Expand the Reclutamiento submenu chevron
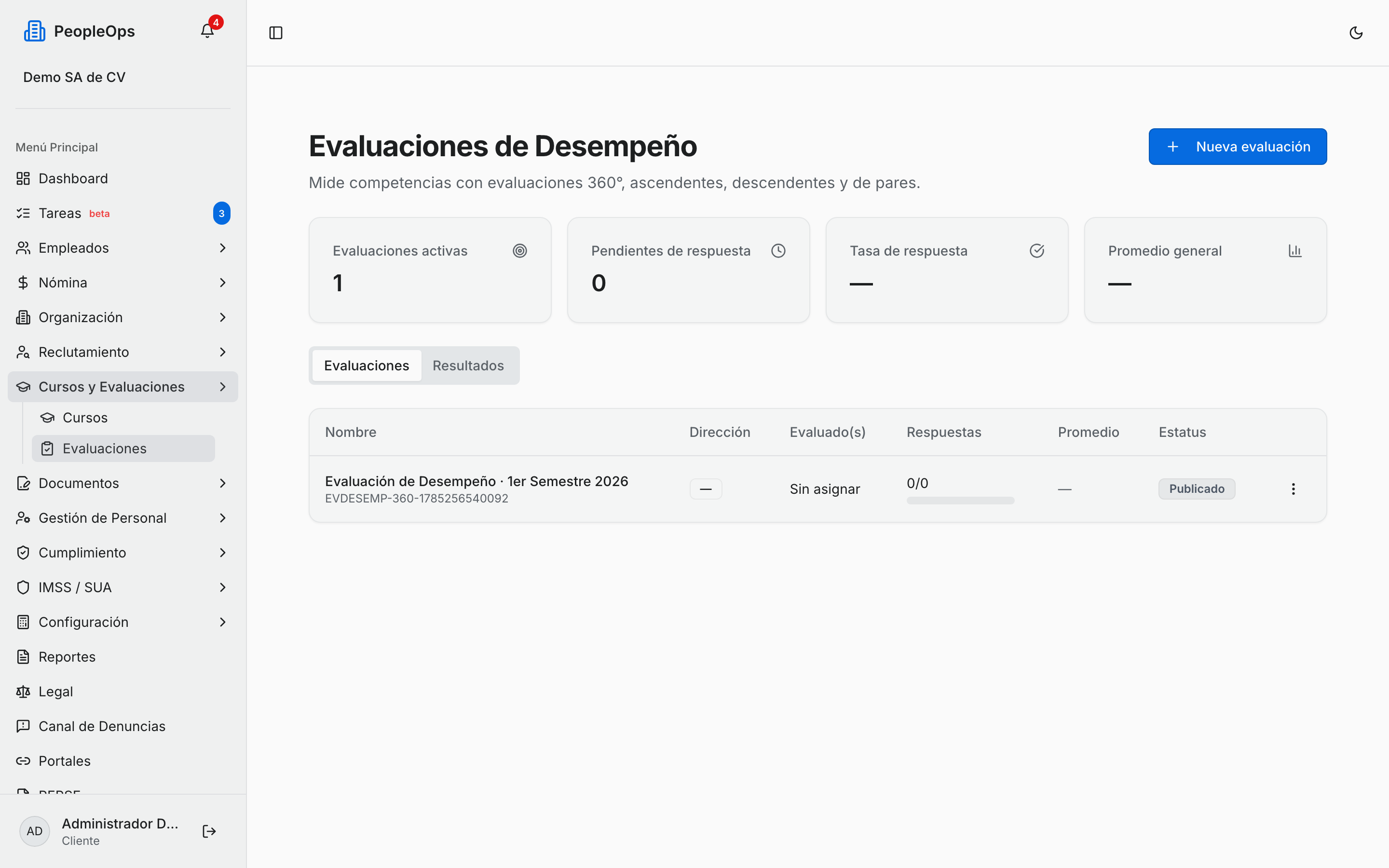 [223, 352]
